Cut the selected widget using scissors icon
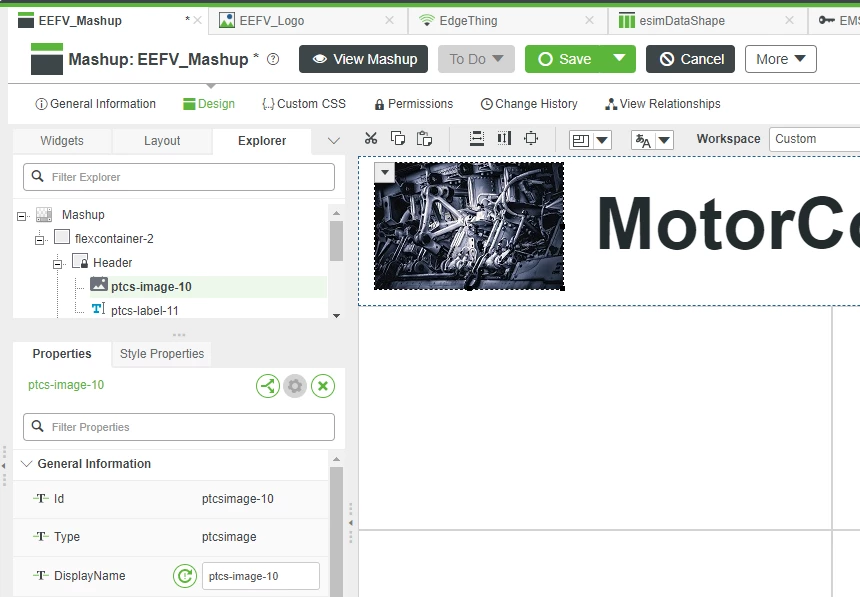860x597 pixels. click(370, 139)
